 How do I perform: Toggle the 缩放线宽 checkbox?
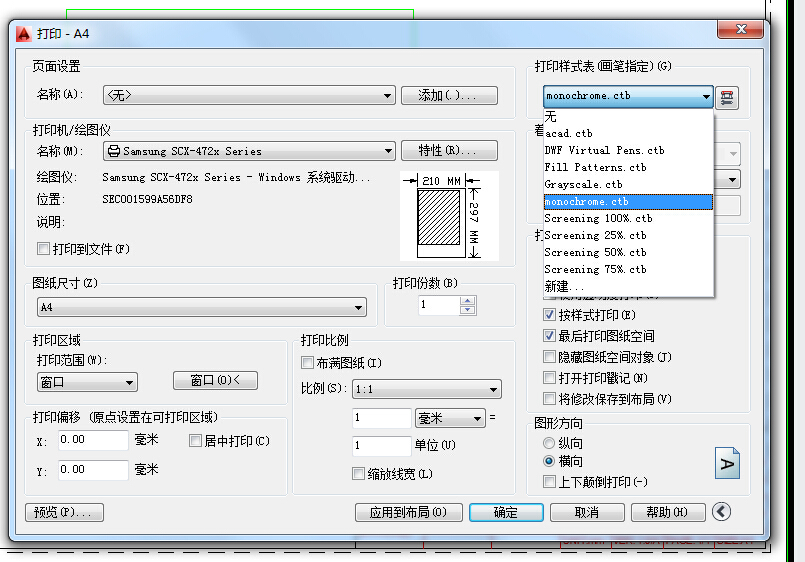point(358,474)
